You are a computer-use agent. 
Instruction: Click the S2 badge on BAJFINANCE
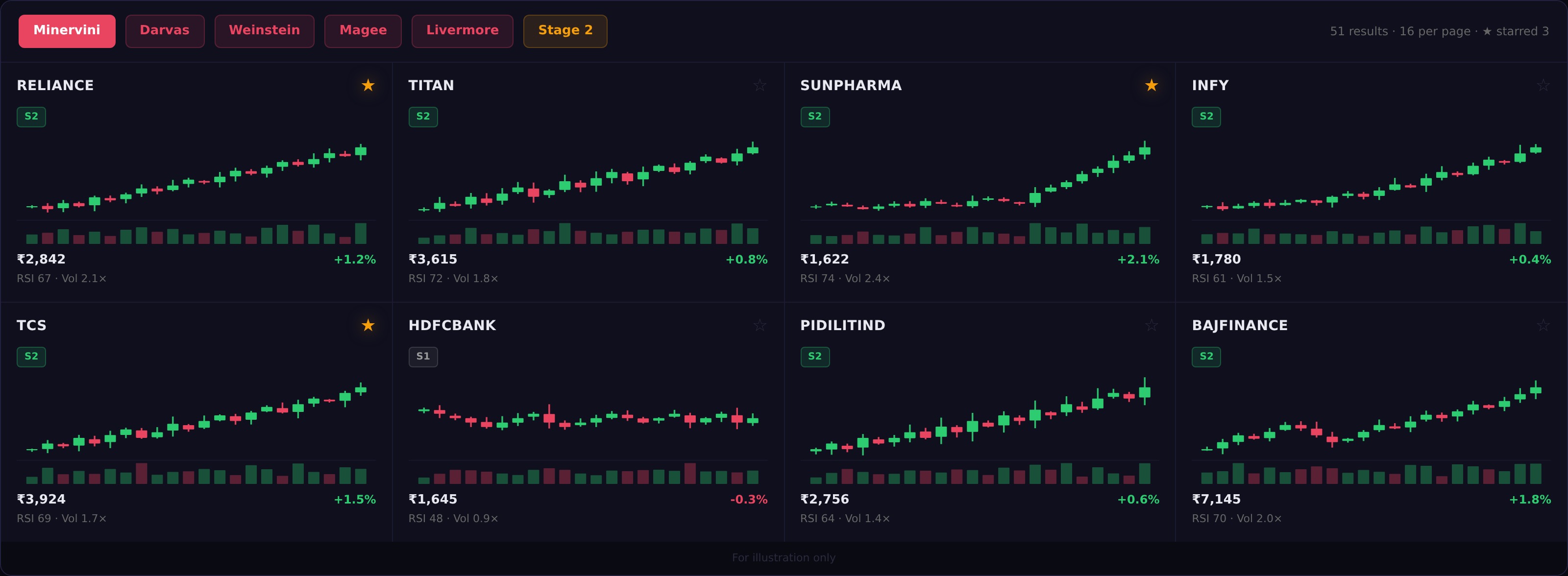point(1206,357)
